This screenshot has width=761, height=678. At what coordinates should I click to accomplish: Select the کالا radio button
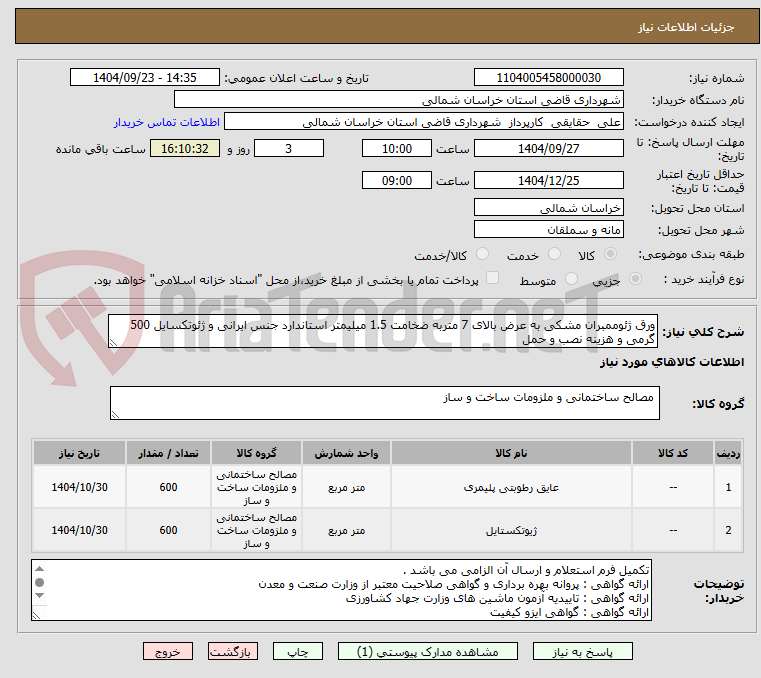pyautogui.click(x=610, y=254)
